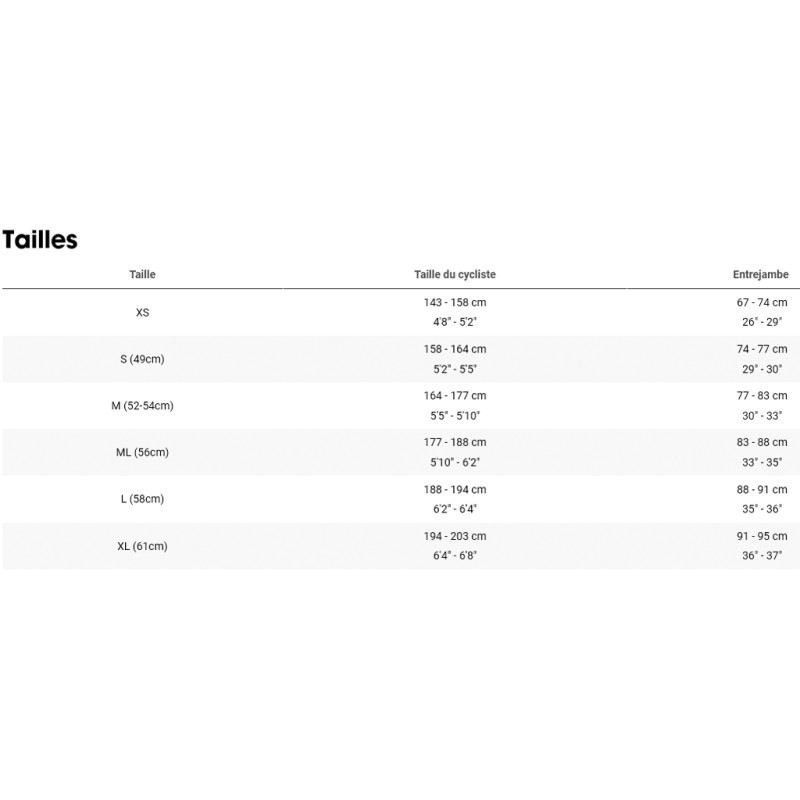
Task: Select the 158 - 164 cm rider height
Action: [x=455, y=349]
